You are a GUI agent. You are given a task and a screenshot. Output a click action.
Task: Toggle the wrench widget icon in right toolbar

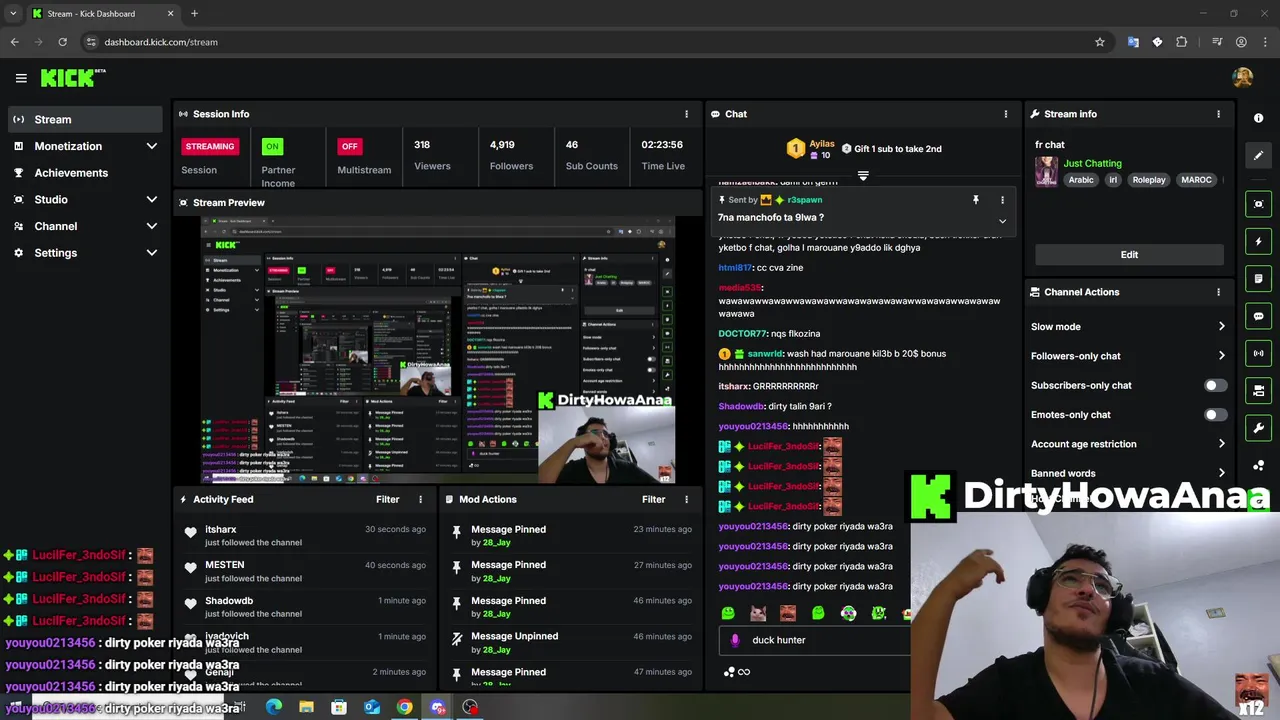pyautogui.click(x=1259, y=428)
